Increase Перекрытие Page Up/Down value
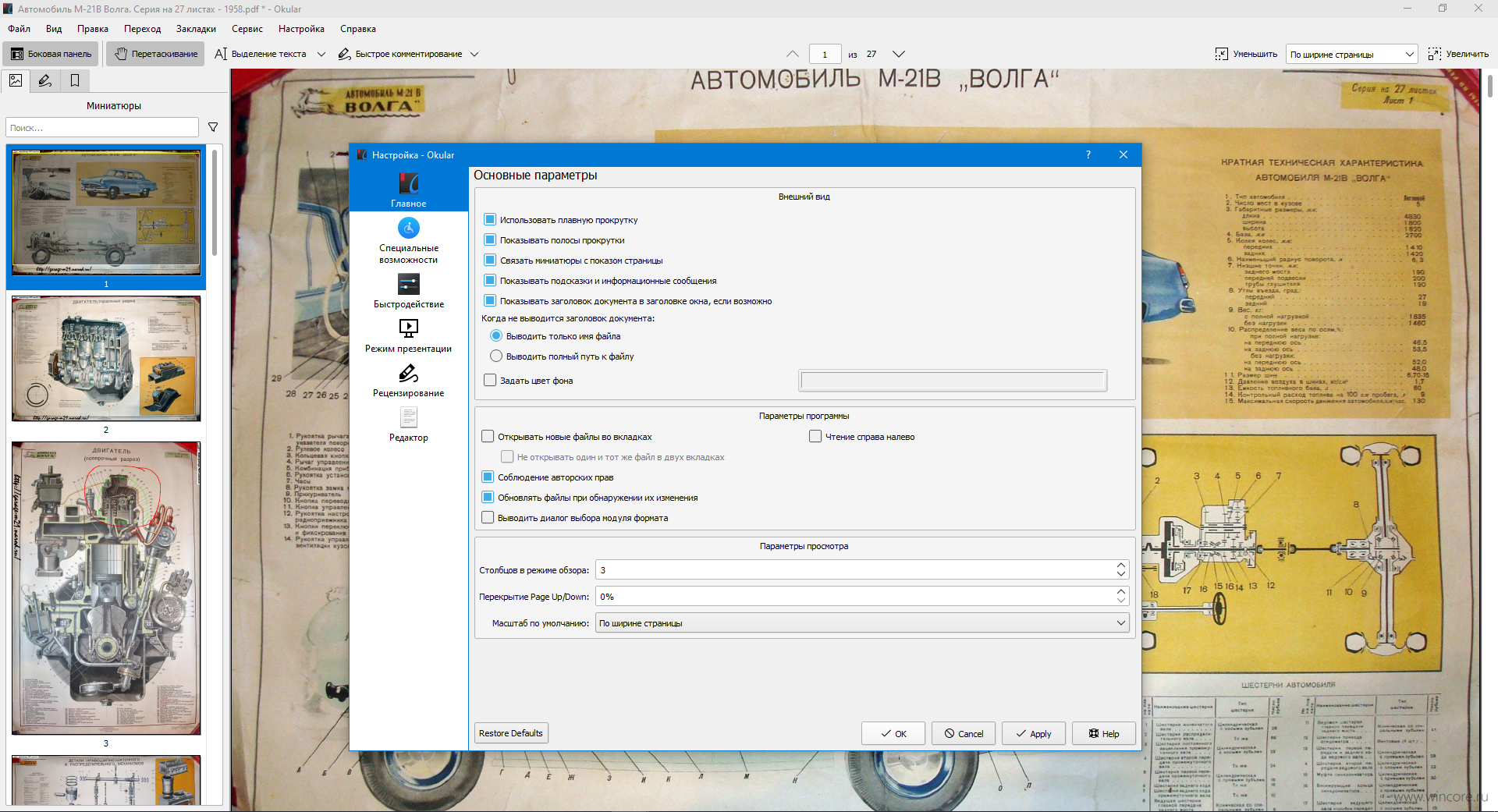 (1121, 592)
